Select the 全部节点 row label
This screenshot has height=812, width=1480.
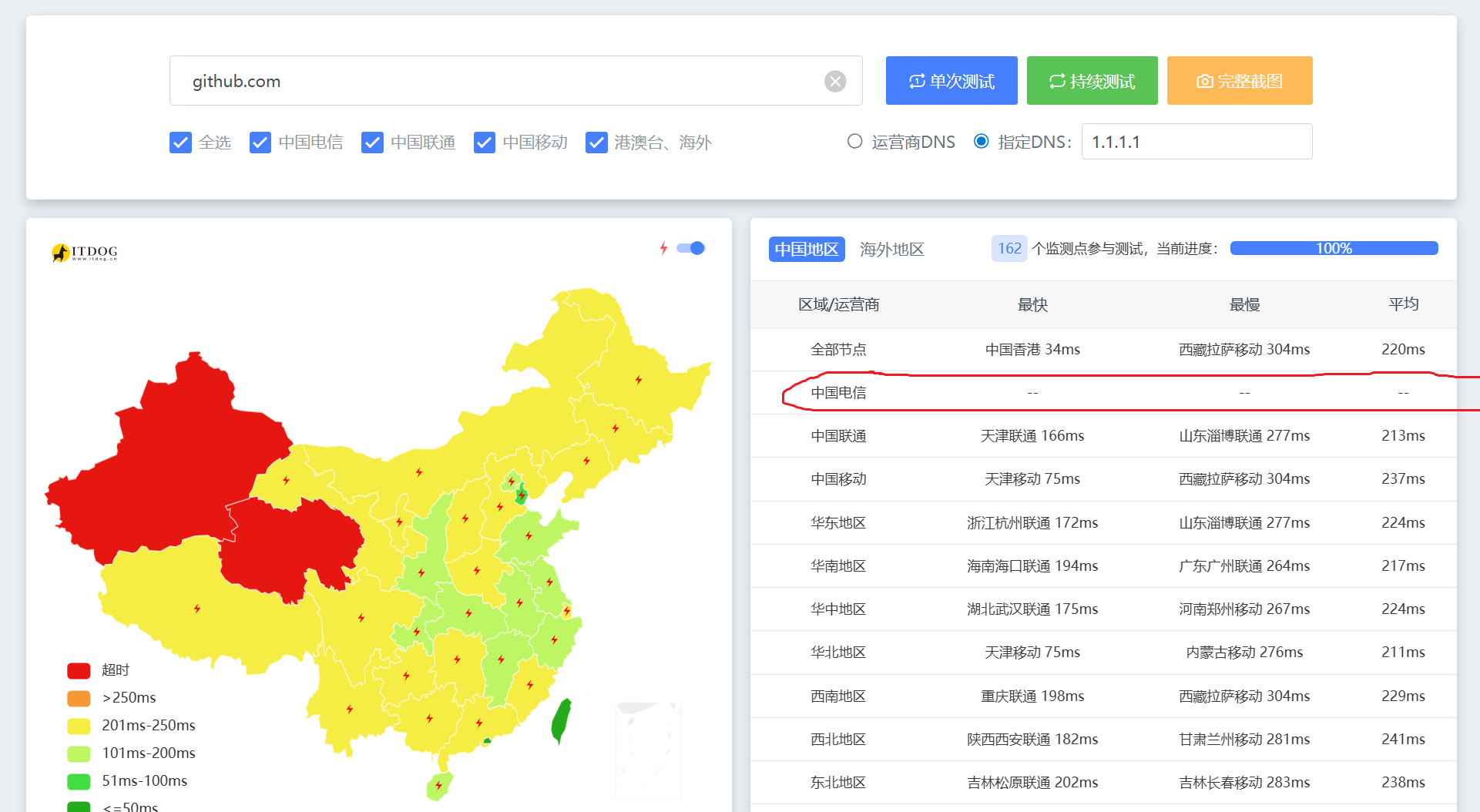(838, 350)
